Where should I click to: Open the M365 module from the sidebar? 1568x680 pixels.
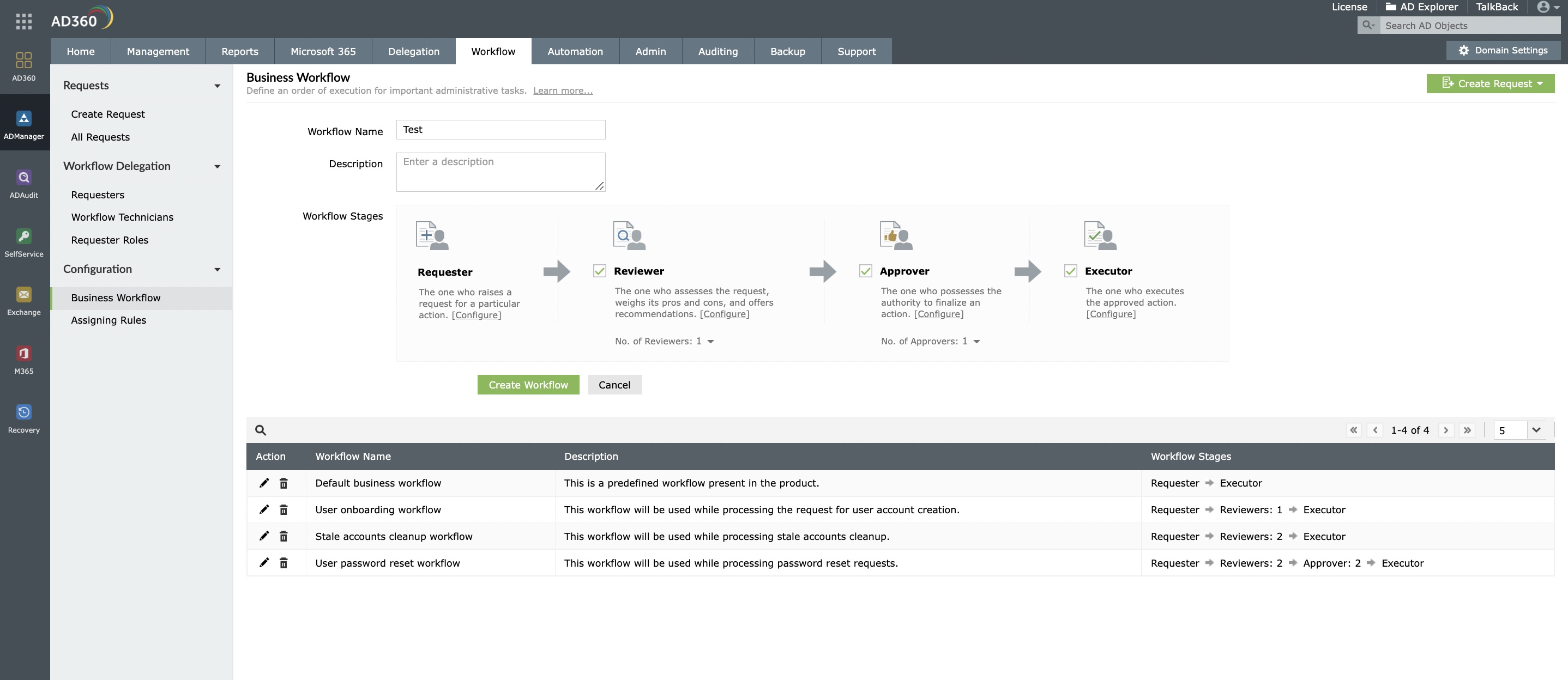pos(24,358)
